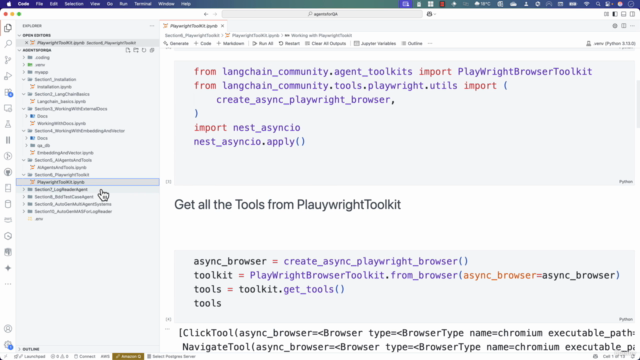Click Section6_PlaywrightToolkit breadcrumb
The image size is (640, 360).
(x=192, y=36)
